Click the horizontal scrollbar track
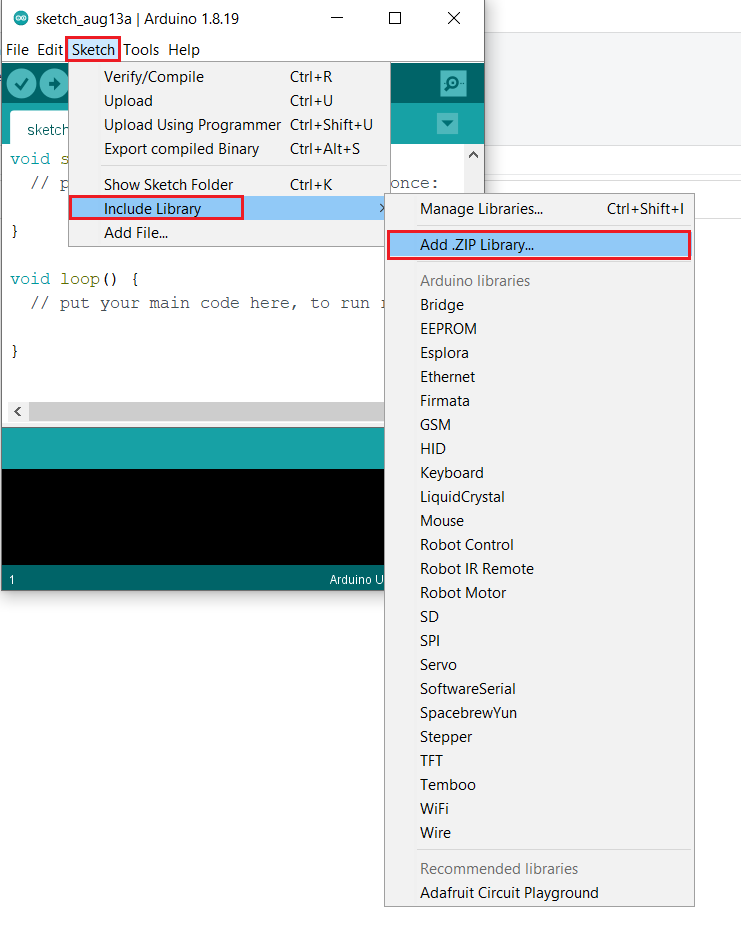The width and height of the screenshot is (741, 925). (x=206, y=411)
